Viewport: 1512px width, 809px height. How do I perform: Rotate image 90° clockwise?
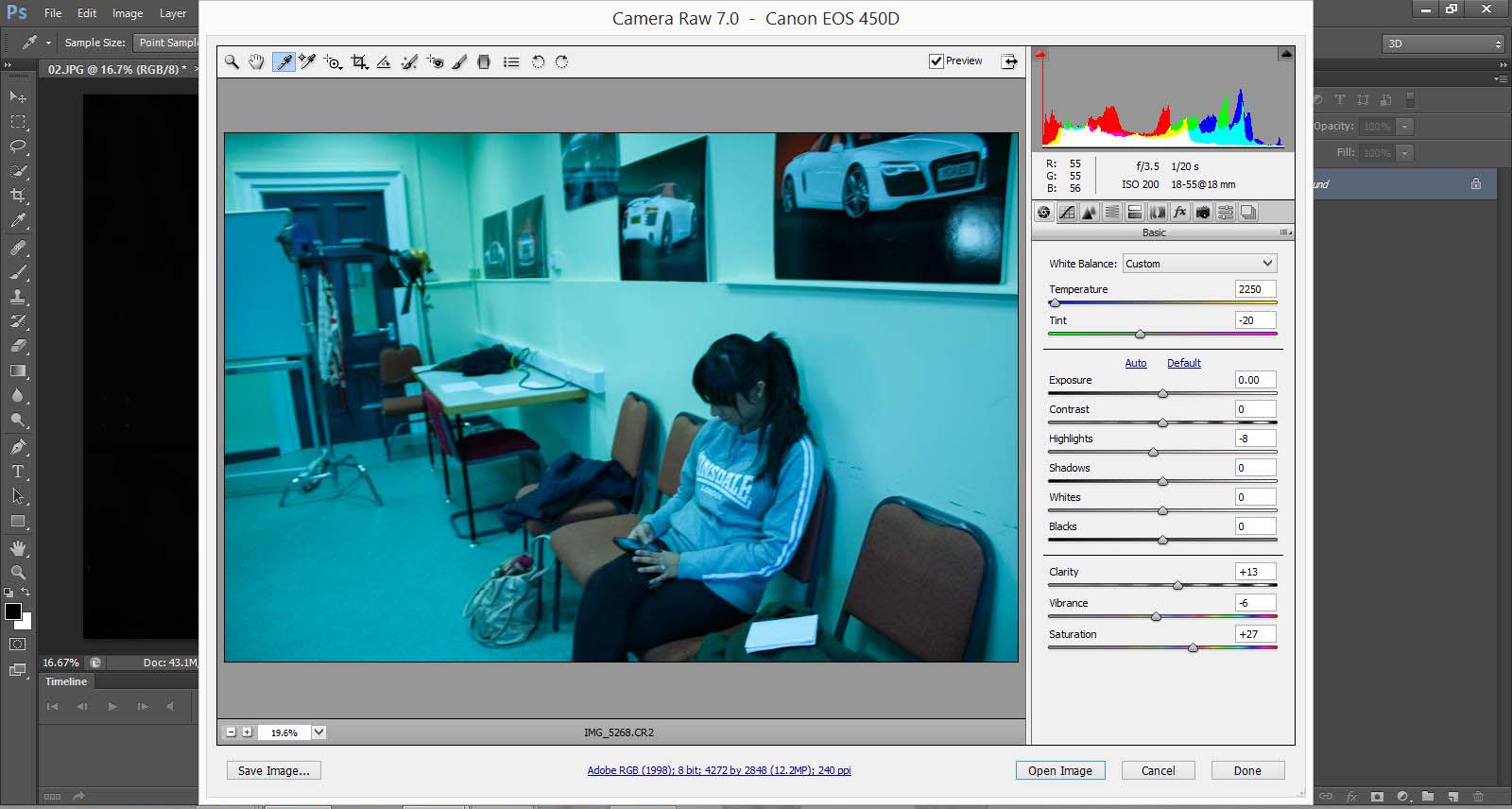561,62
